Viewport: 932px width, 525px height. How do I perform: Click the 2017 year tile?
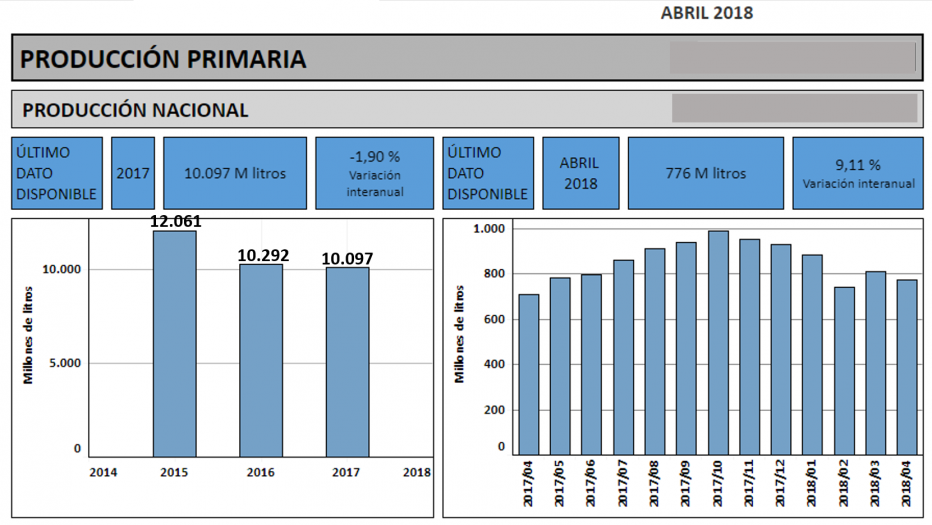pyautogui.click(x=133, y=173)
